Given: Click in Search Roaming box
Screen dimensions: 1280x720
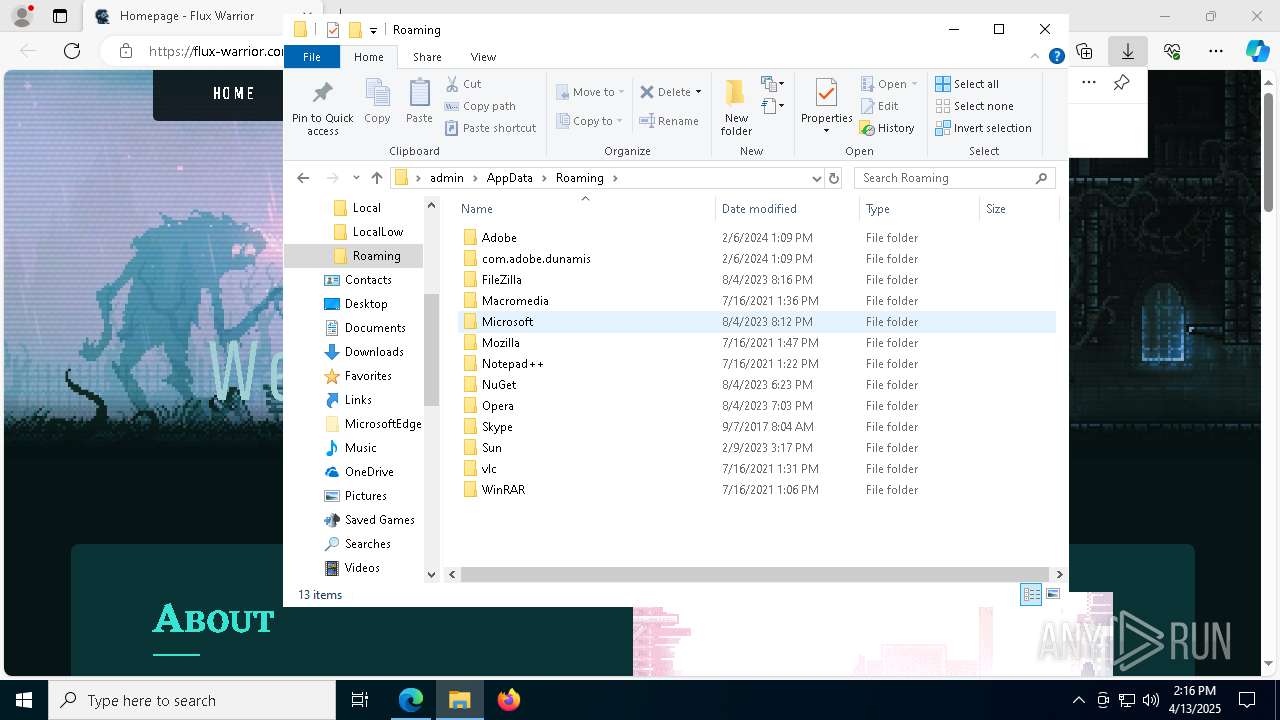Looking at the screenshot, I should [x=955, y=178].
